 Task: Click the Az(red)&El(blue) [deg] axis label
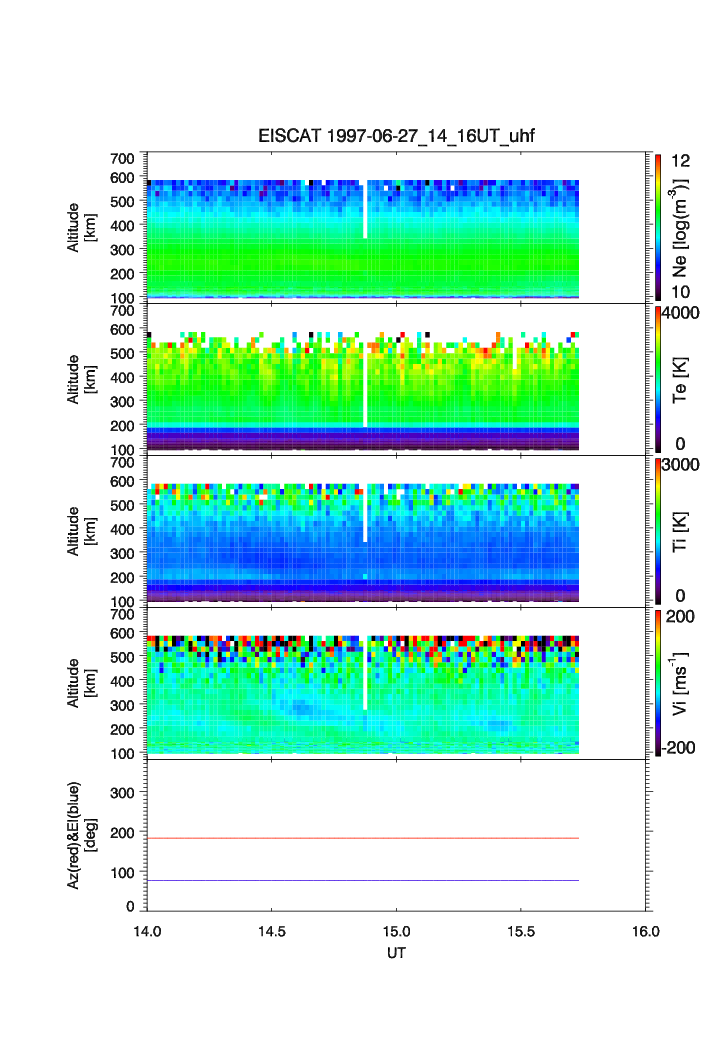[82, 835]
